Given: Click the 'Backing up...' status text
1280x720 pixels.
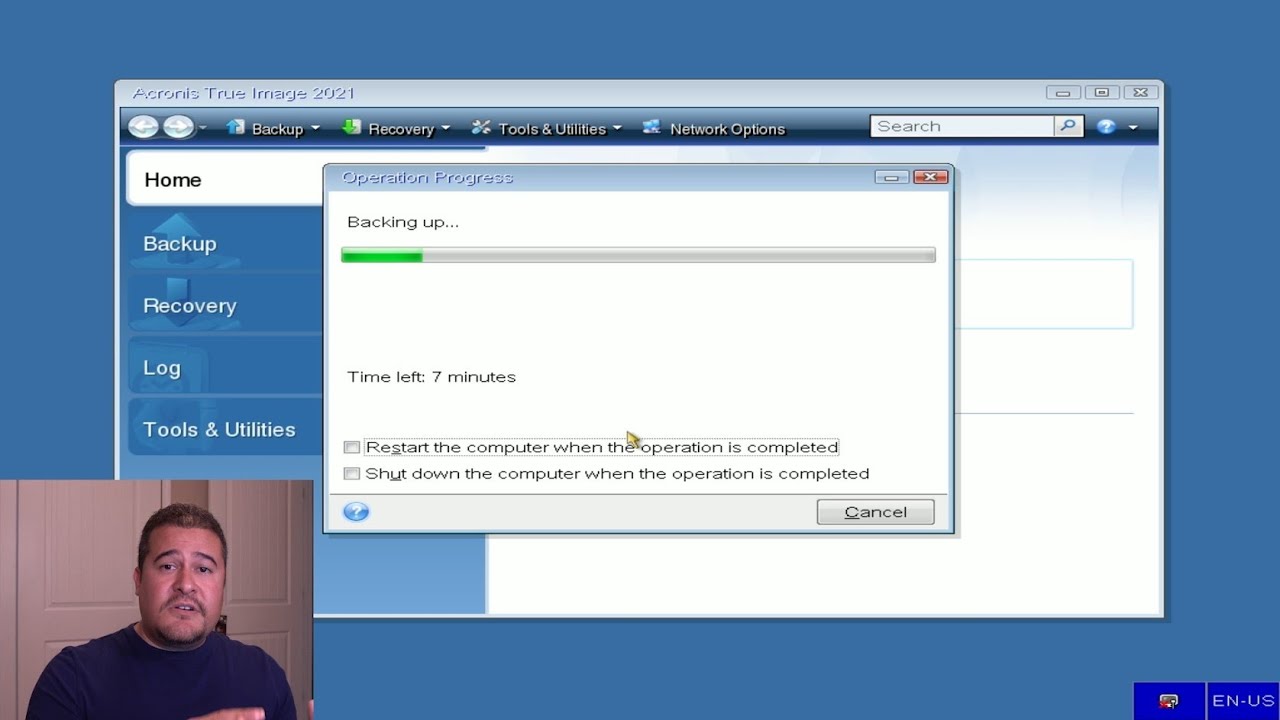Looking at the screenshot, I should coord(403,222).
